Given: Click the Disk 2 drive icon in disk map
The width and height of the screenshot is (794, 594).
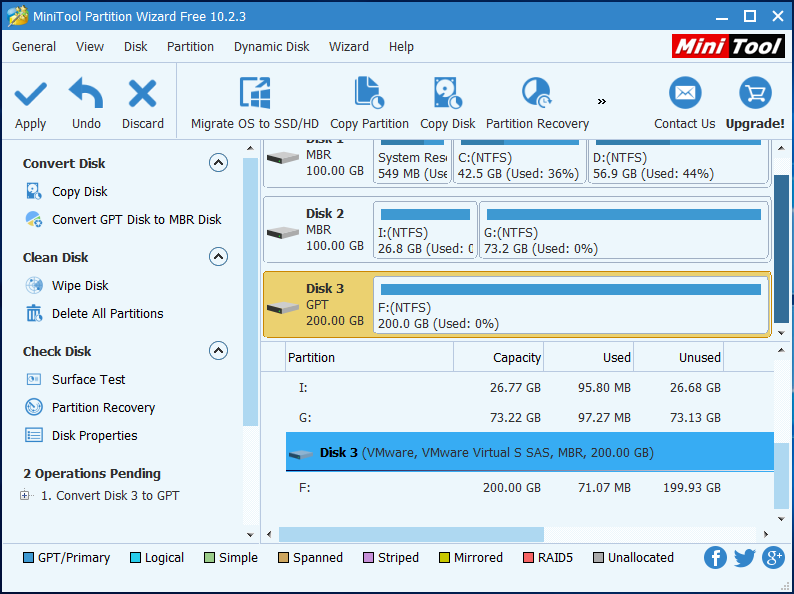Looking at the screenshot, I should point(283,232).
